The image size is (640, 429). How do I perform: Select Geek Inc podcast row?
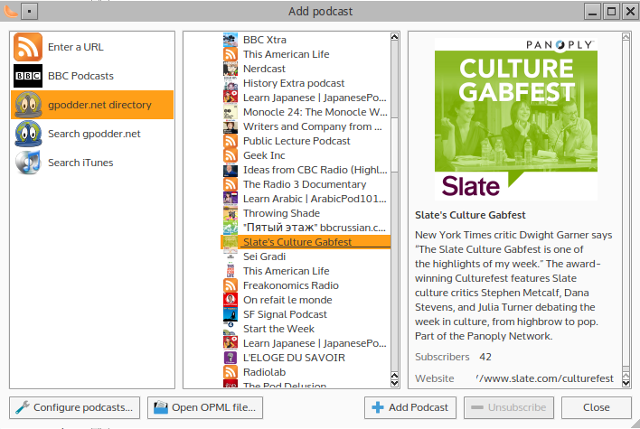tap(306, 156)
